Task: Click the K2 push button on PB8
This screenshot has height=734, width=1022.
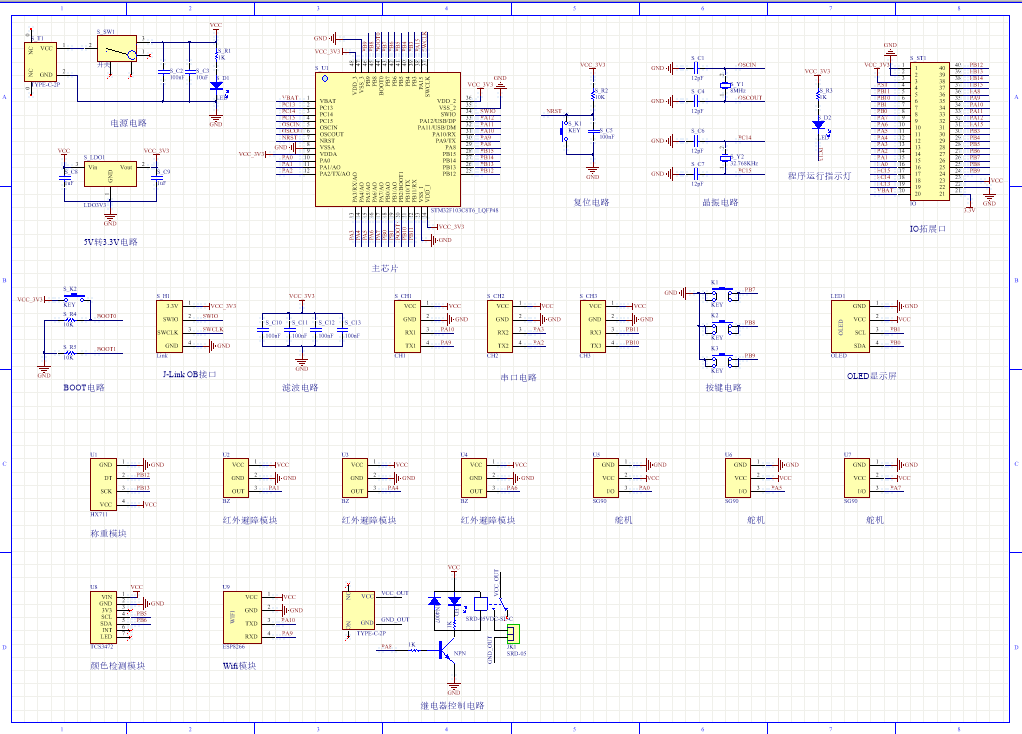Action: click(723, 329)
